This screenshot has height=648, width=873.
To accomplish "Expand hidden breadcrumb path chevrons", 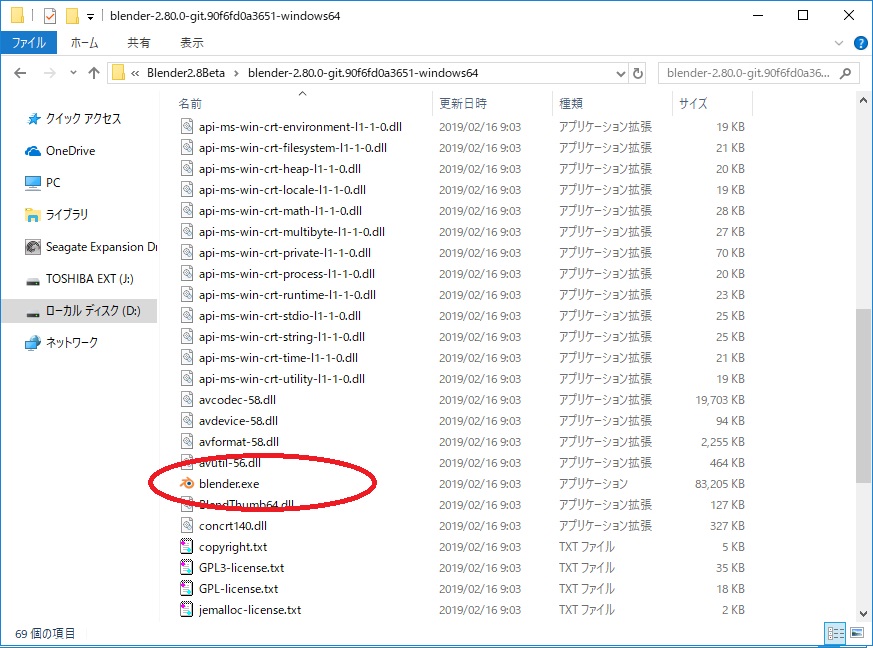I will (x=135, y=73).
